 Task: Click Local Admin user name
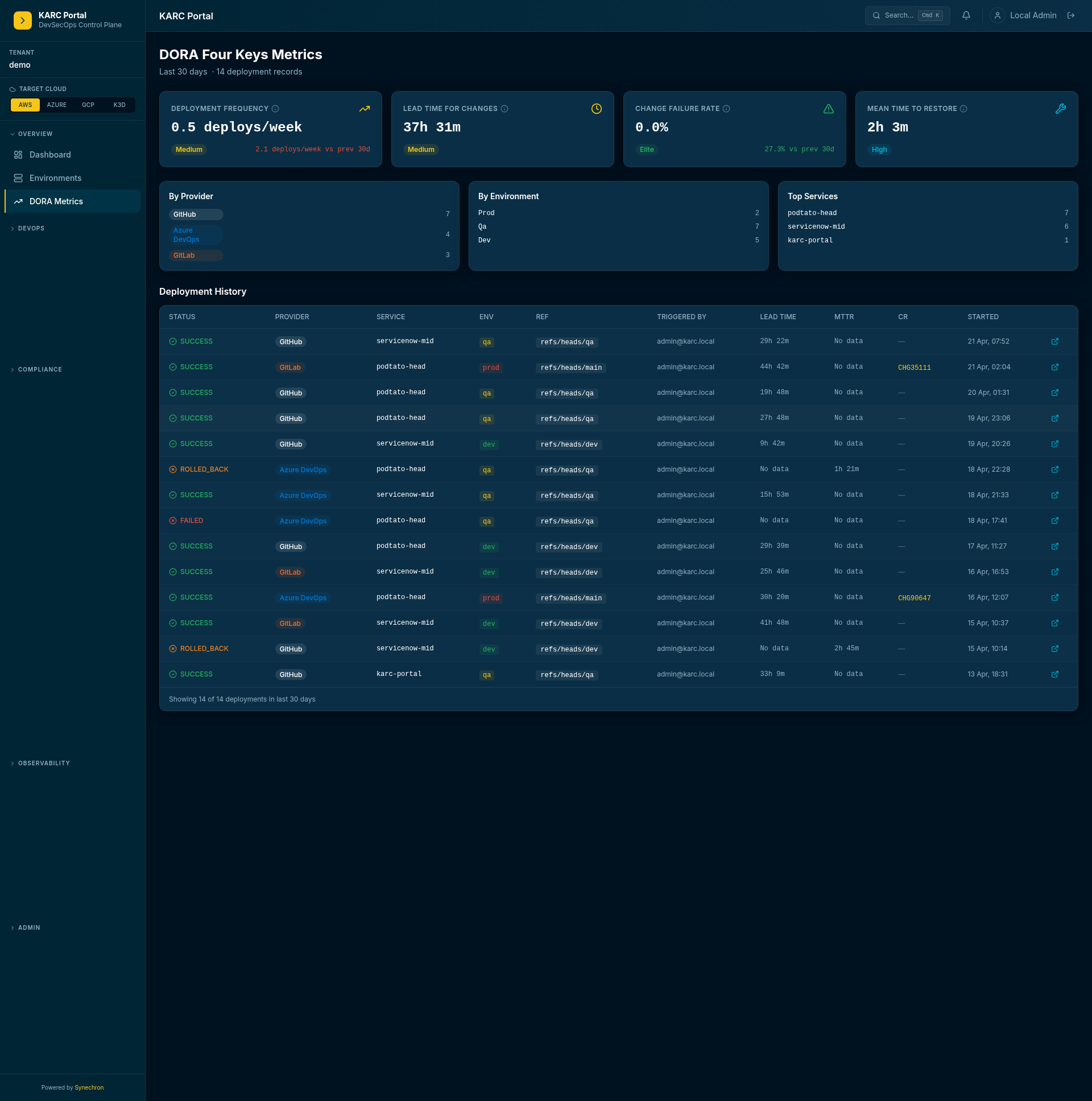1033,16
